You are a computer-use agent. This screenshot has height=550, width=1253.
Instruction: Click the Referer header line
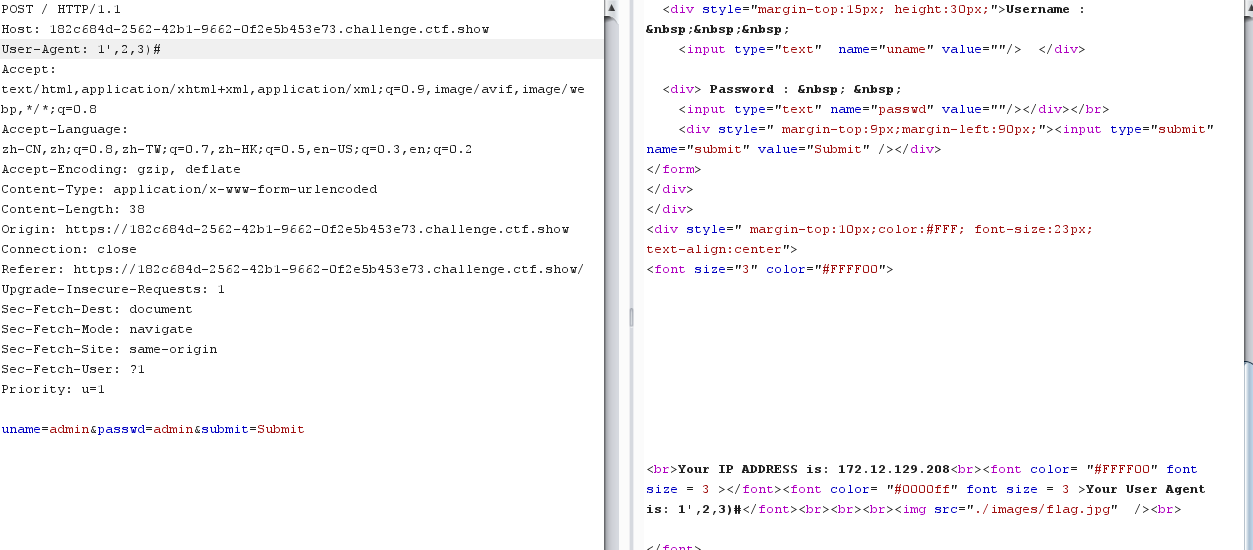pos(292,269)
